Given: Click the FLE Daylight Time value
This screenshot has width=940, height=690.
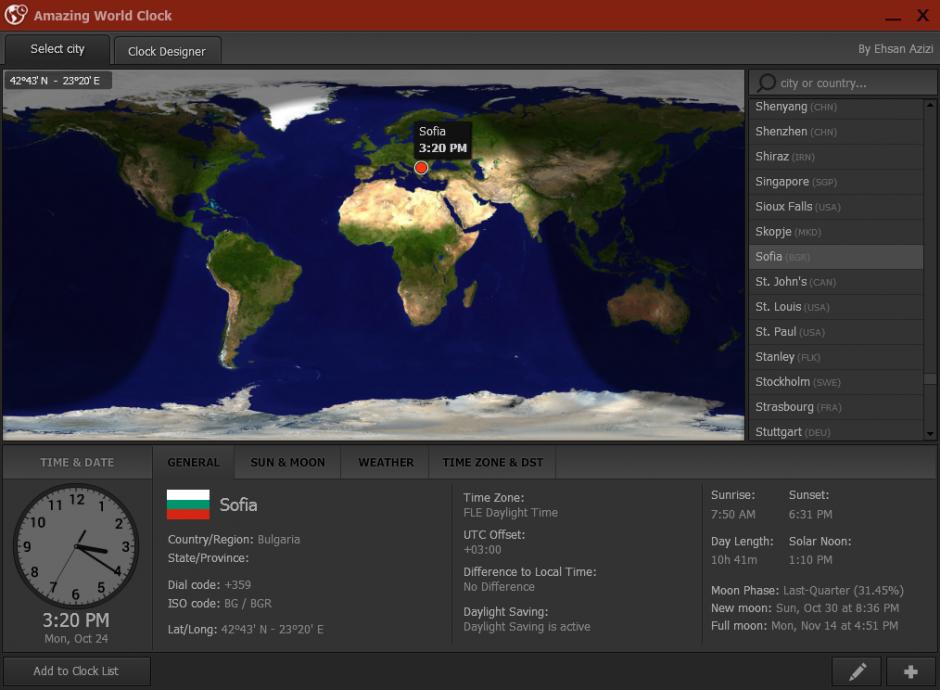Looking at the screenshot, I should (510, 513).
